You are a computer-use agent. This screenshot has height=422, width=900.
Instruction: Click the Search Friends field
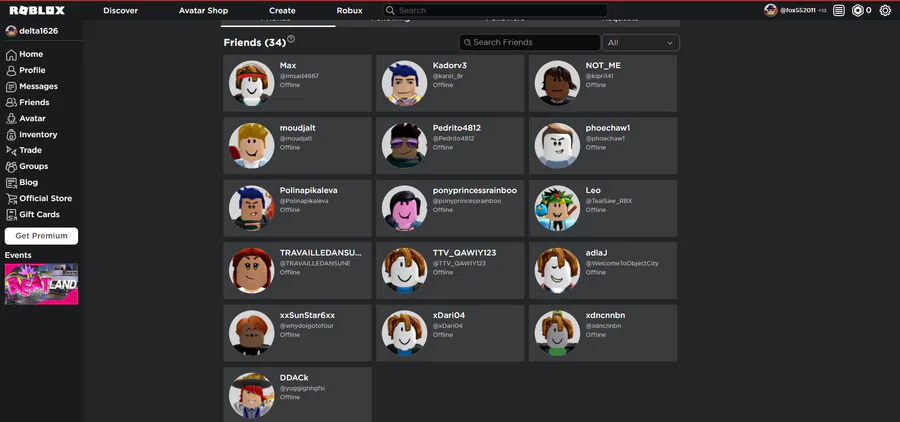(x=529, y=42)
